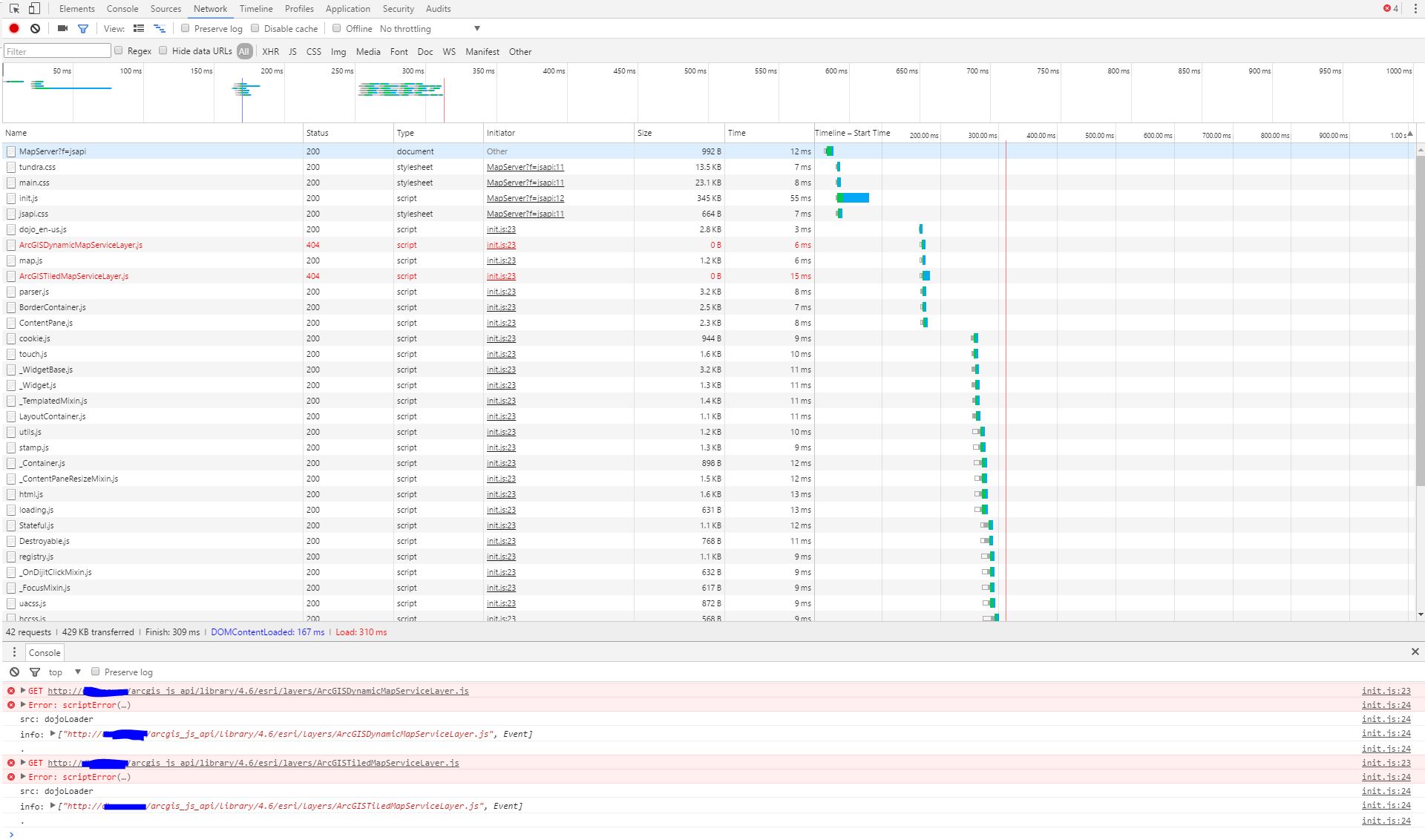Click the file icon of registry.js row

[11, 557]
